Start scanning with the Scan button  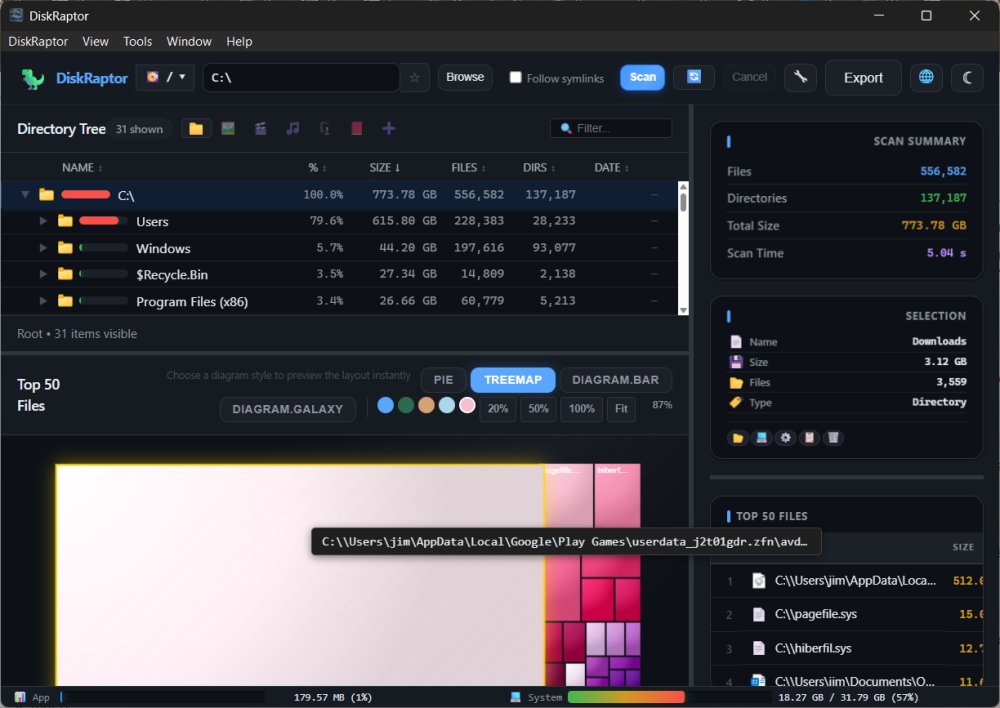coord(642,77)
